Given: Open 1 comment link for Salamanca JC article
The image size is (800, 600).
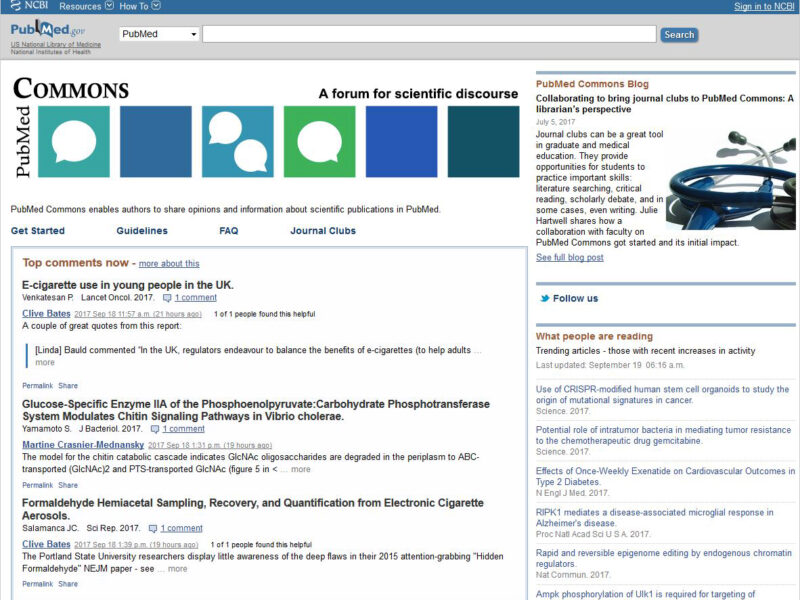Looking at the screenshot, I should (x=181, y=529).
